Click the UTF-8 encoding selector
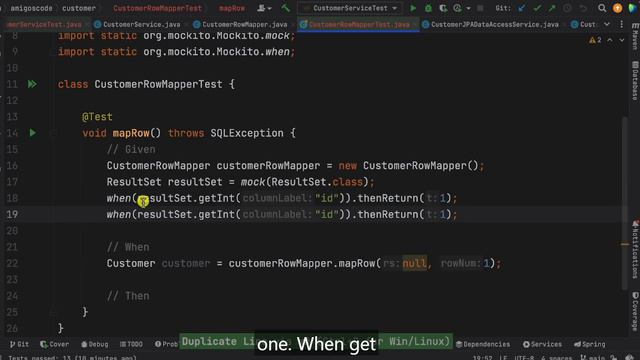The image size is (640, 360). [524, 358]
